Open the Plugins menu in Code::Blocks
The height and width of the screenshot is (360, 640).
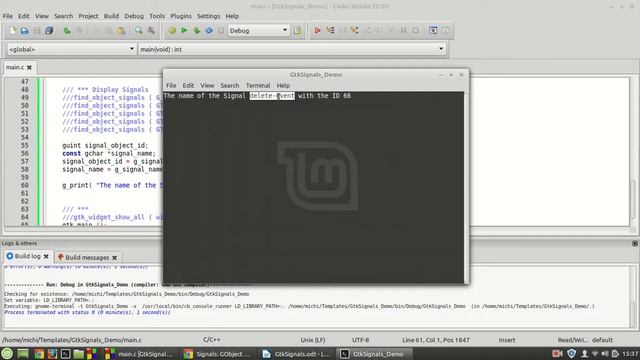pyautogui.click(x=181, y=16)
